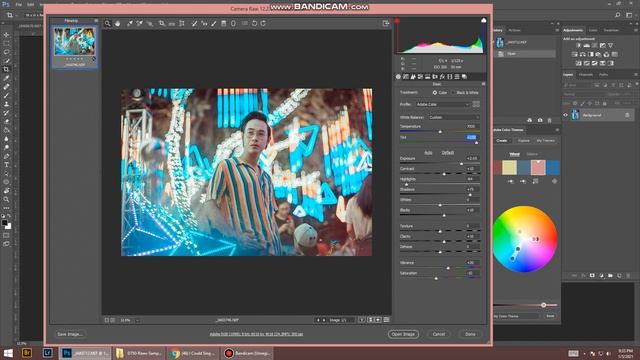The image size is (640, 360).
Task: Click the Cancel button in Camera Raw
Action: [439, 334]
